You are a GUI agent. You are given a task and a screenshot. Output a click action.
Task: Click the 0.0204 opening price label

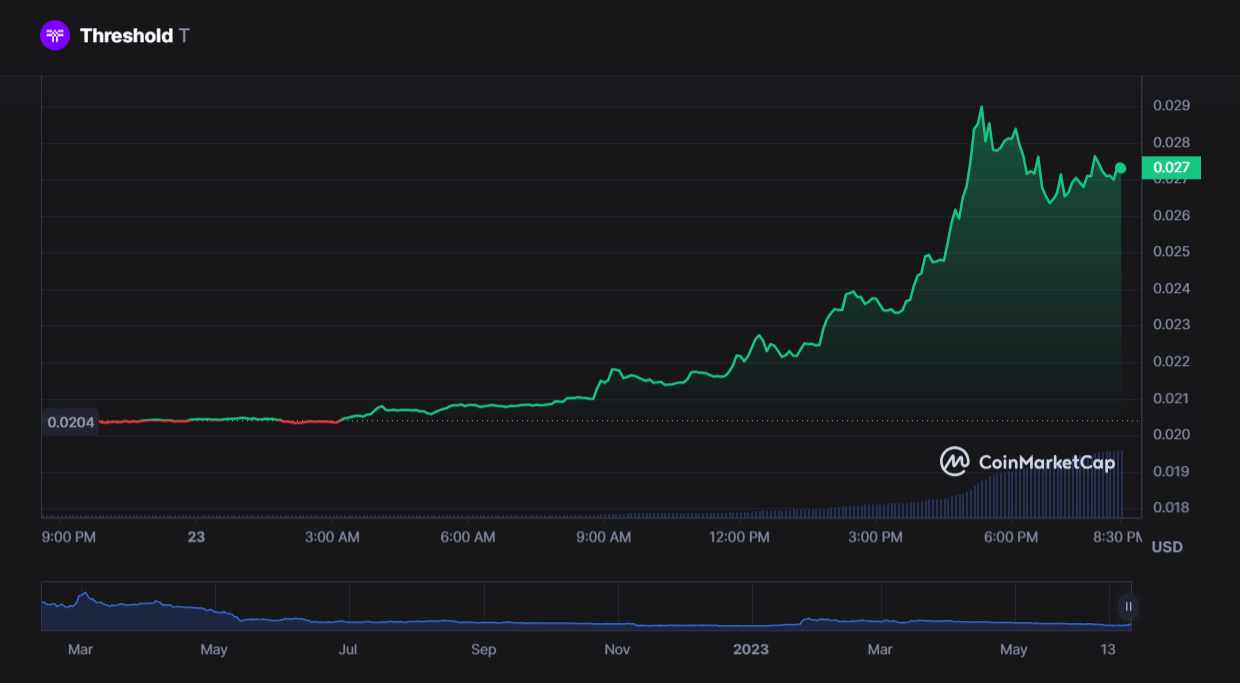[x=71, y=422]
